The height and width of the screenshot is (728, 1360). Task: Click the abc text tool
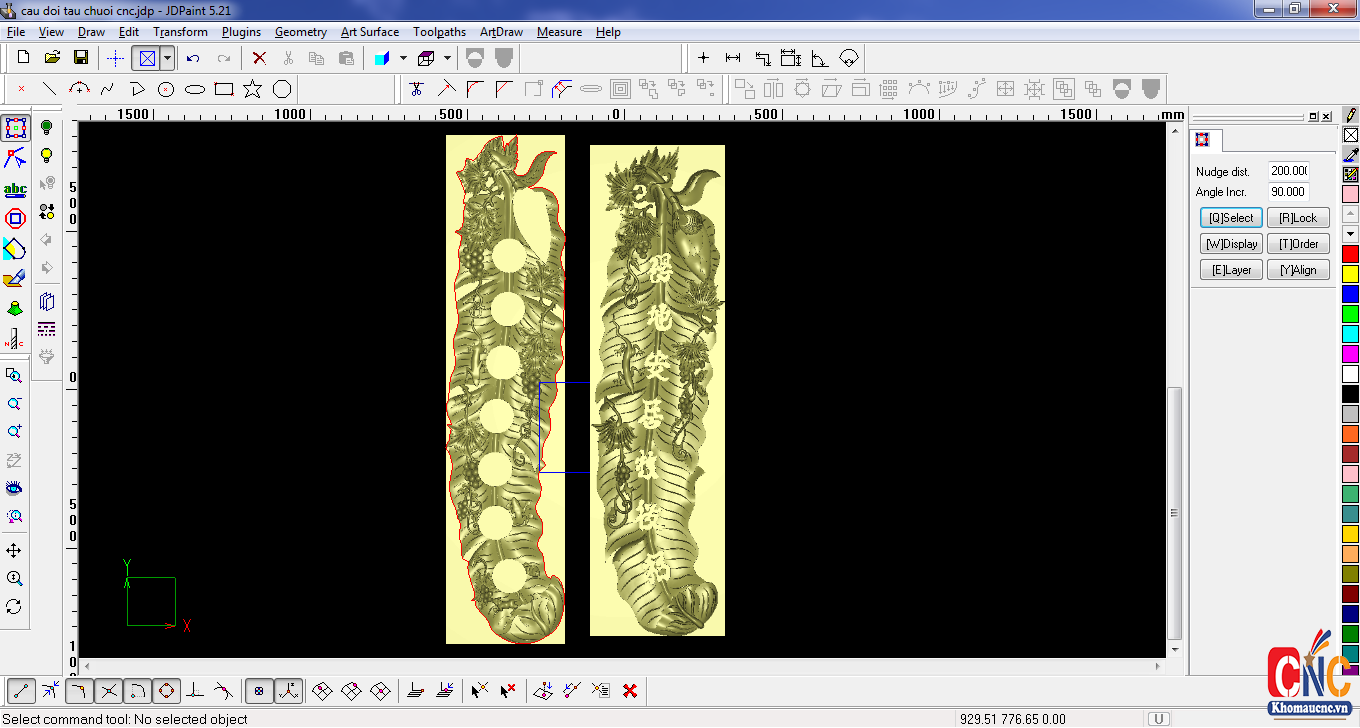tap(15, 189)
